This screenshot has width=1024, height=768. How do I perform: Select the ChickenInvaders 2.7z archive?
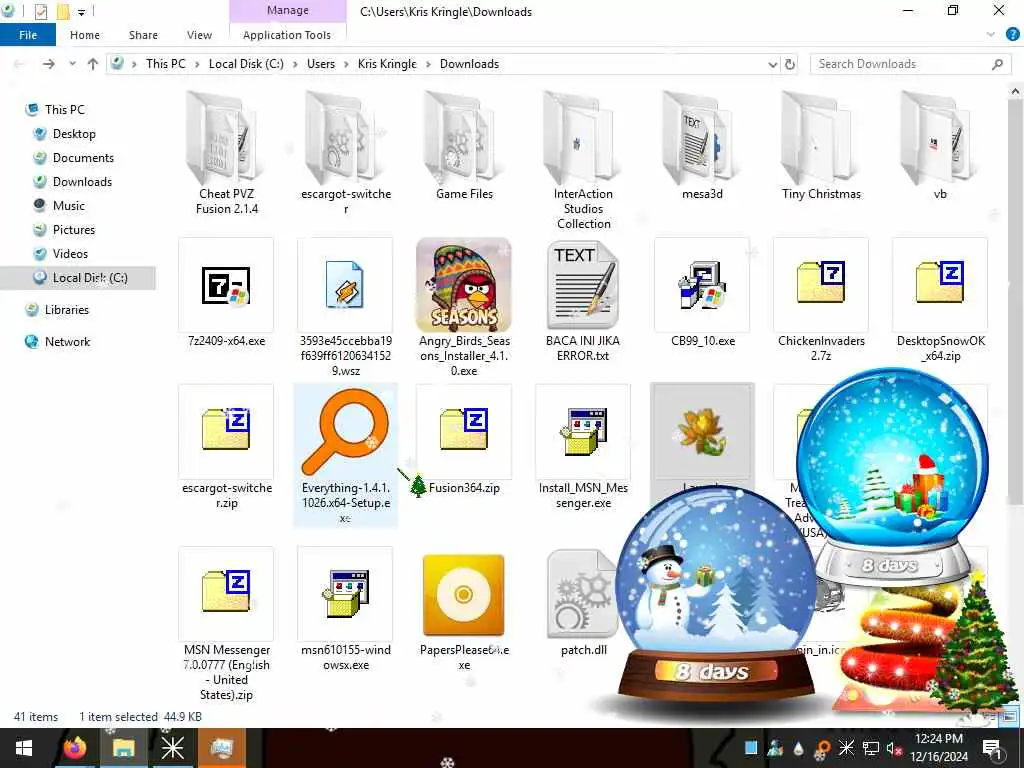[821, 300]
